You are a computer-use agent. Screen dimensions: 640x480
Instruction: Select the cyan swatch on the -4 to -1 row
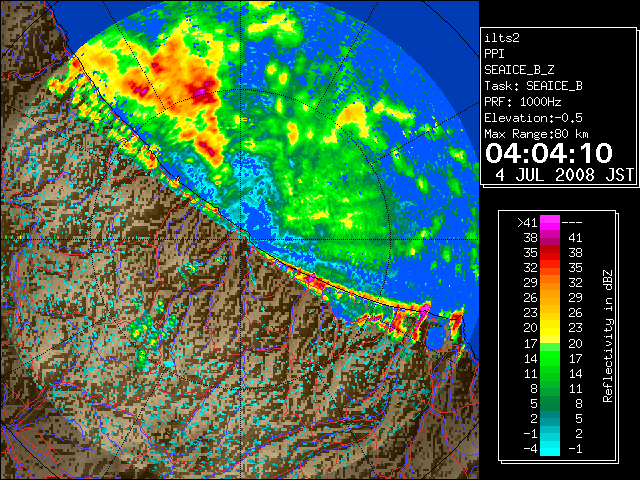click(x=550, y=448)
